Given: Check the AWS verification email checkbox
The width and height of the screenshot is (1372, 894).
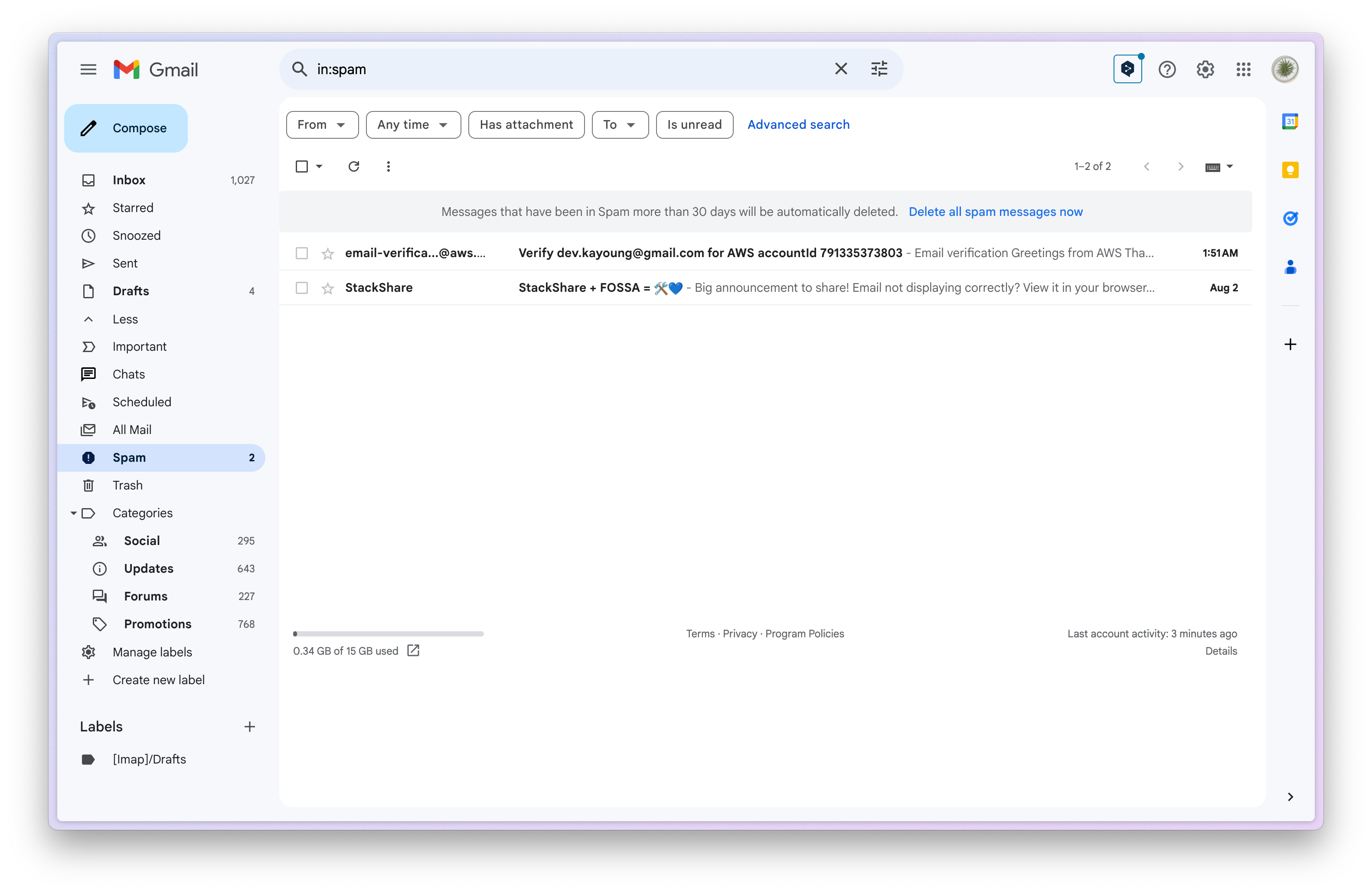Looking at the screenshot, I should tap(301, 253).
